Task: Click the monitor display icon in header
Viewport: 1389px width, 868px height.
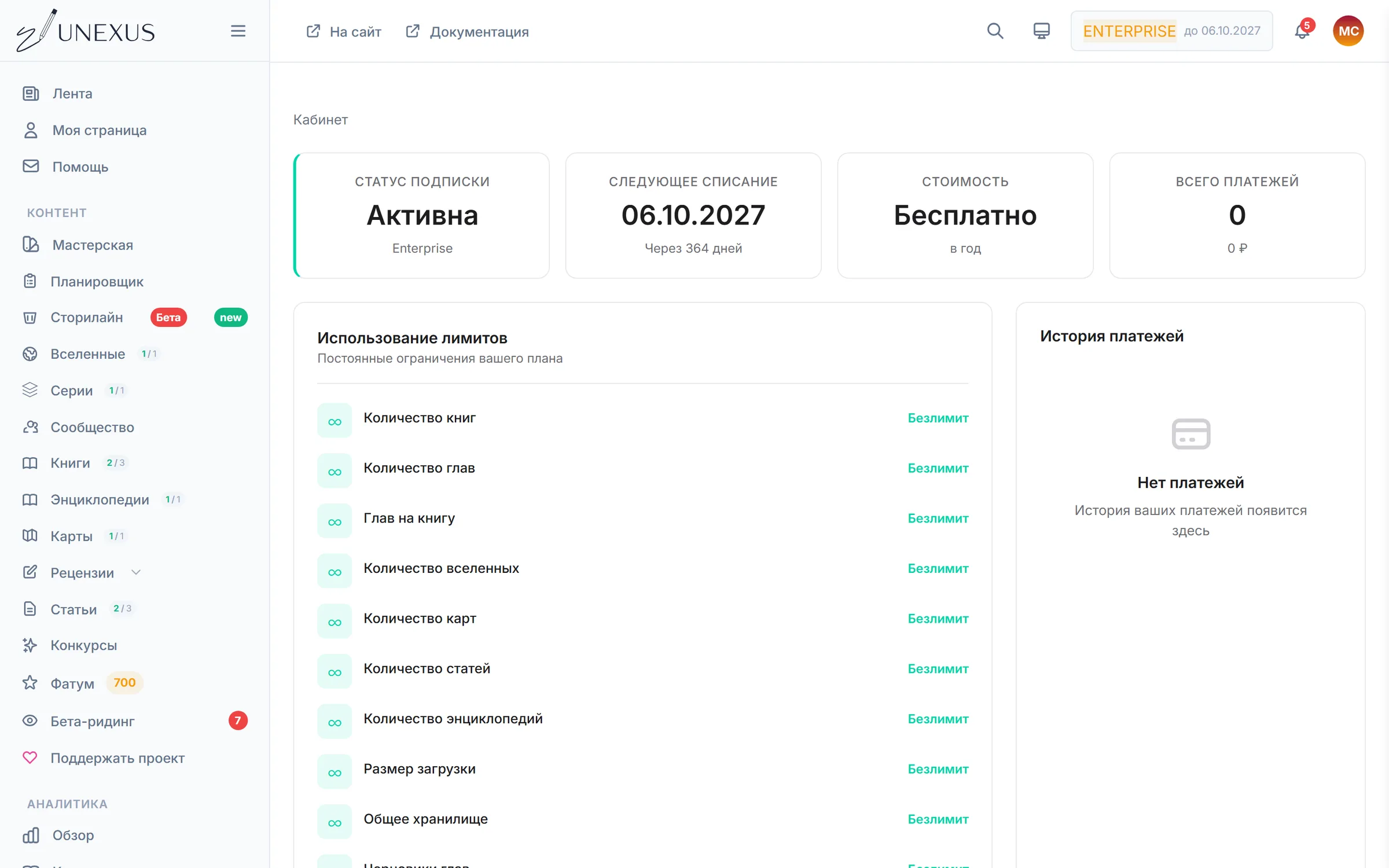Action: pos(1041,31)
